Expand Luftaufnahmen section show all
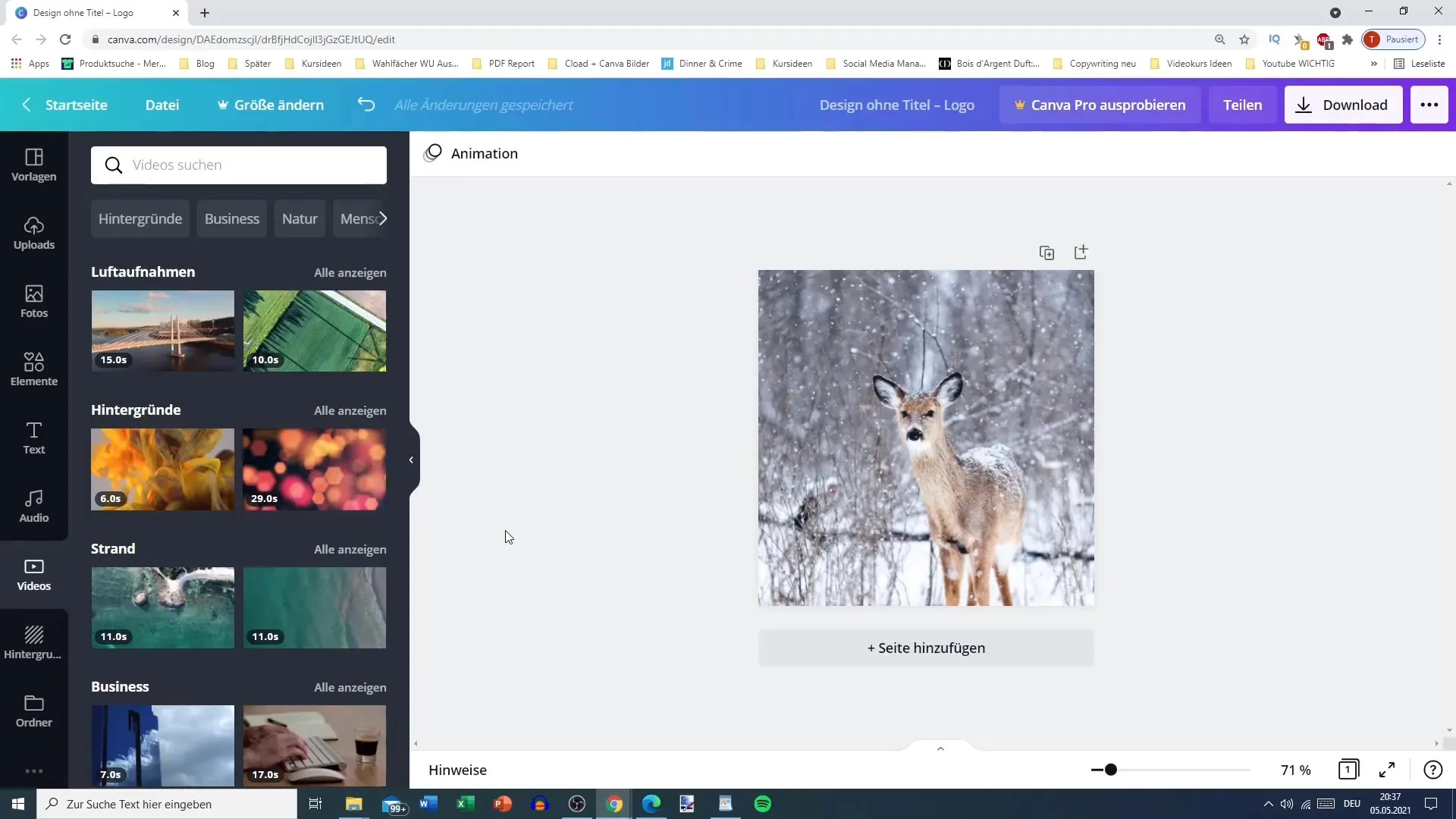 [x=350, y=271]
